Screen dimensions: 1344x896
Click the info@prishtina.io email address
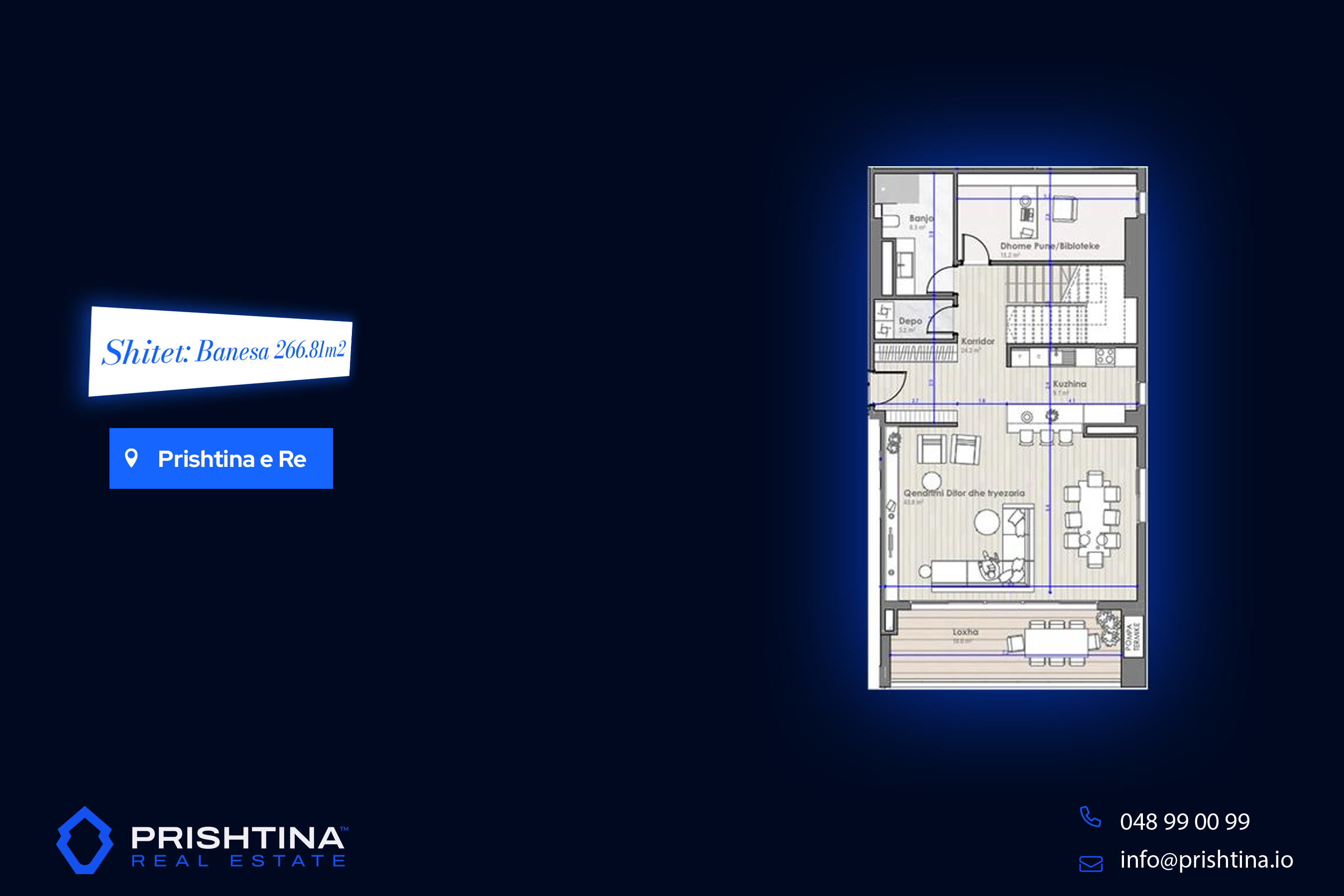1206,860
